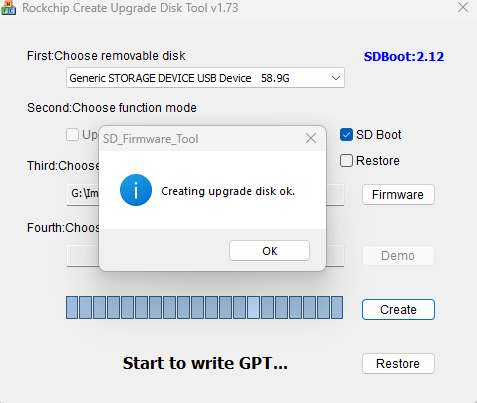Screen dimensions: 477x403
Task: Click the Create button
Action: (398, 309)
